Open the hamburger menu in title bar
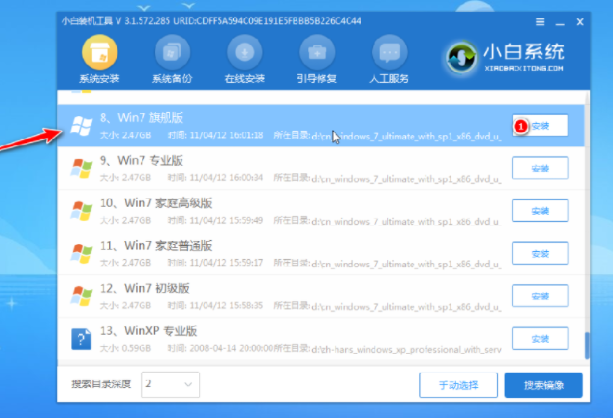This screenshot has width=613, height=418. 540,22
